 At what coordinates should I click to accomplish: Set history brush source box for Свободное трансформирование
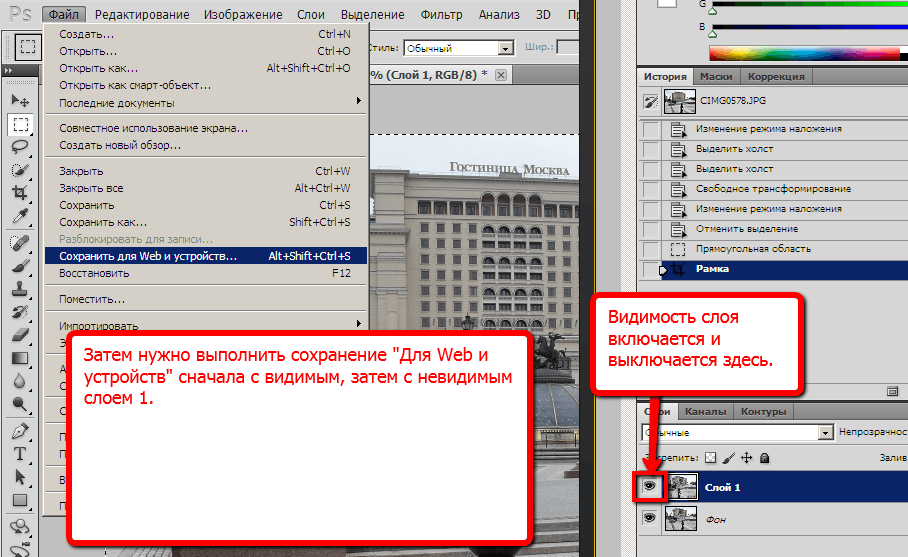coord(651,189)
